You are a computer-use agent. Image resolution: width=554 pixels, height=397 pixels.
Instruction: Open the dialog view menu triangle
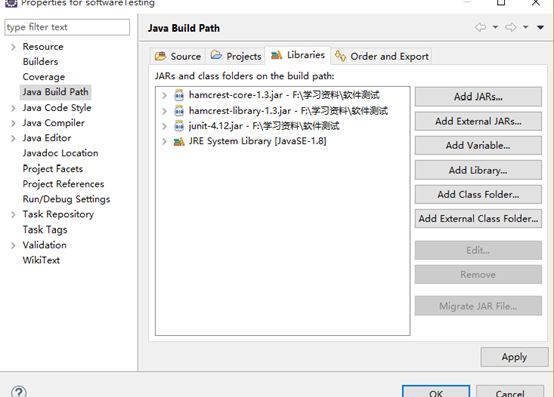pyautogui.click(x=540, y=27)
